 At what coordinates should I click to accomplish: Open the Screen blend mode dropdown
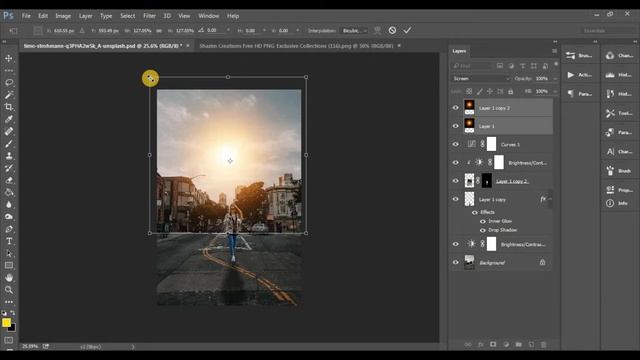481,78
